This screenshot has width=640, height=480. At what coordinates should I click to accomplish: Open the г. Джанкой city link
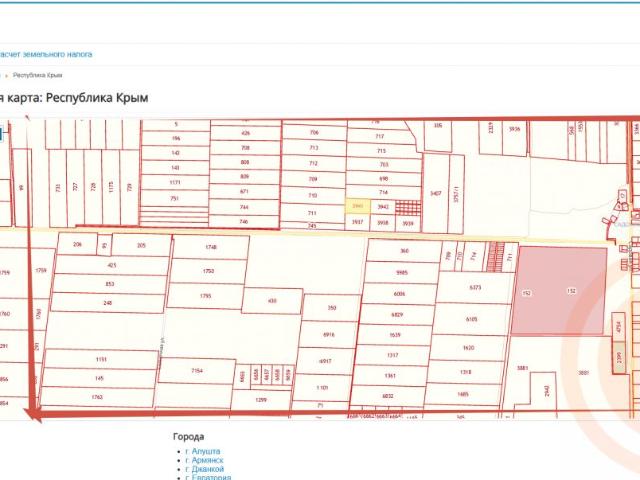pyautogui.click(x=204, y=469)
